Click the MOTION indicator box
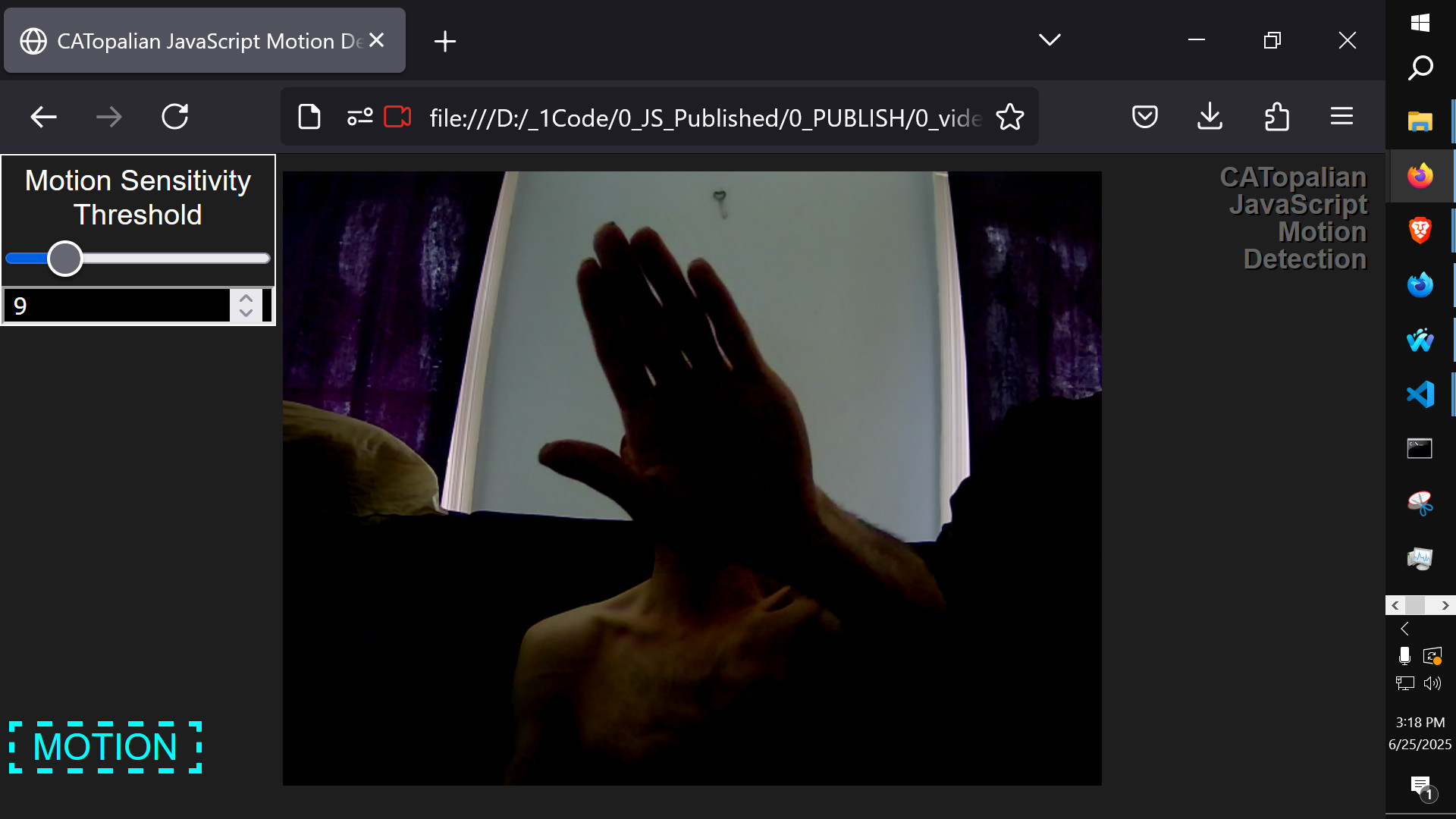1456x819 pixels. [105, 747]
